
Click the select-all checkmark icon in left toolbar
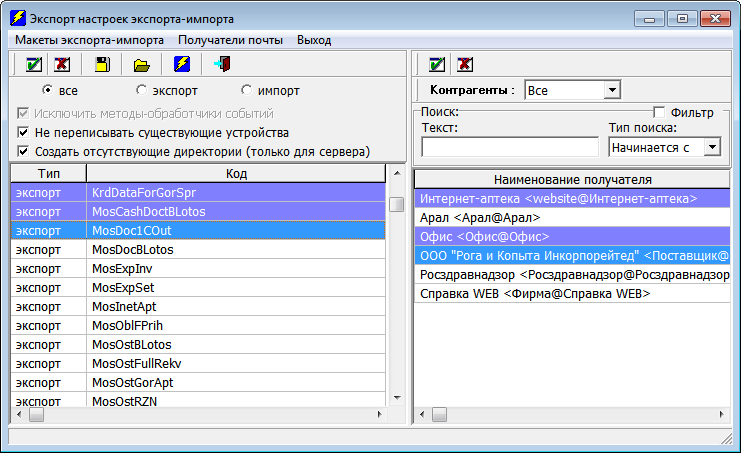pyautogui.click(x=34, y=65)
